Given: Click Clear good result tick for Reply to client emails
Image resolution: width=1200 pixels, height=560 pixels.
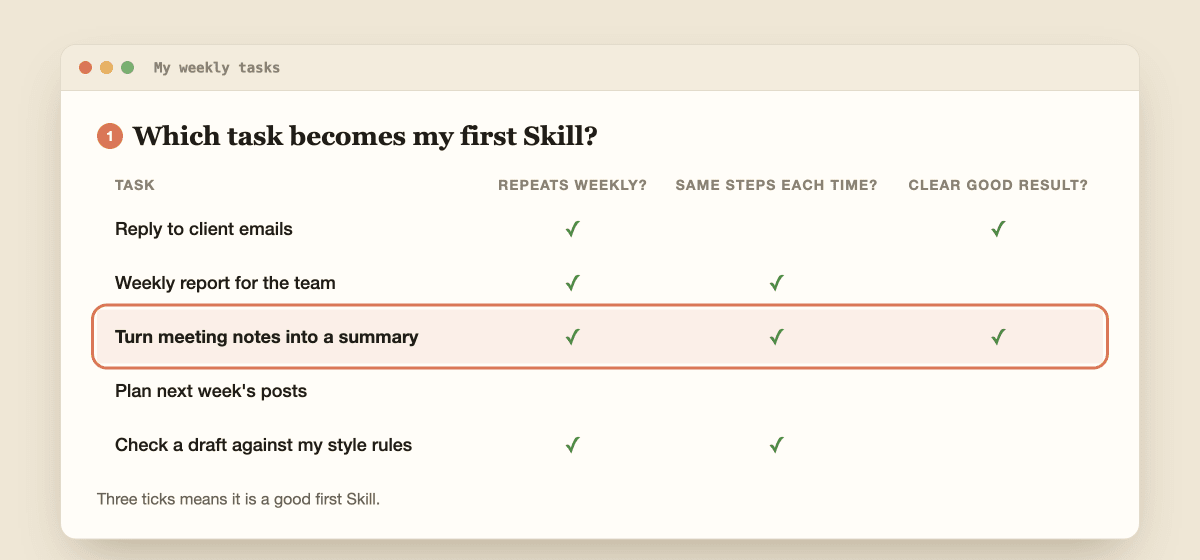Looking at the screenshot, I should tap(998, 229).
